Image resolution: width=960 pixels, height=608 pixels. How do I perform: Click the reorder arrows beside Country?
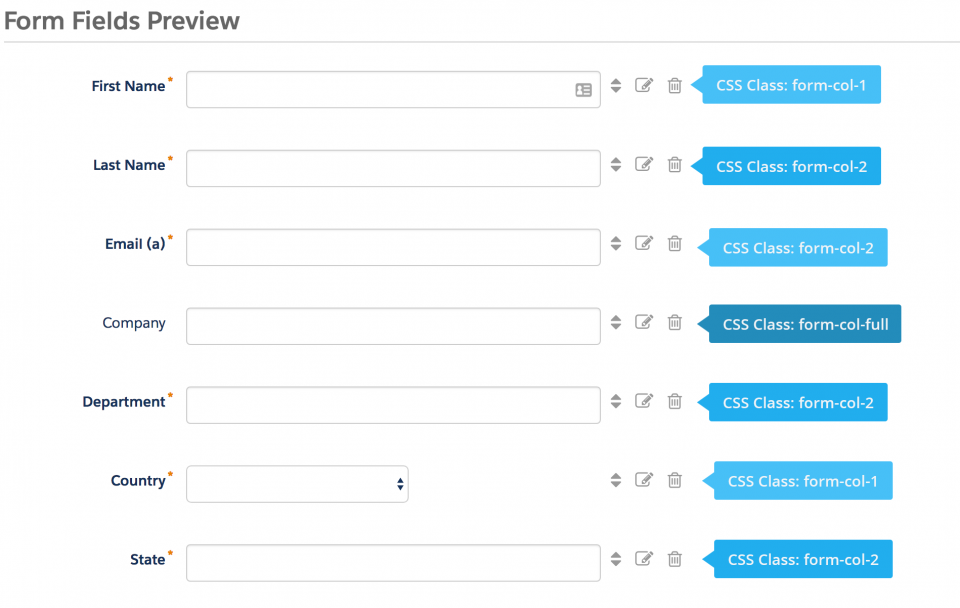(x=615, y=480)
